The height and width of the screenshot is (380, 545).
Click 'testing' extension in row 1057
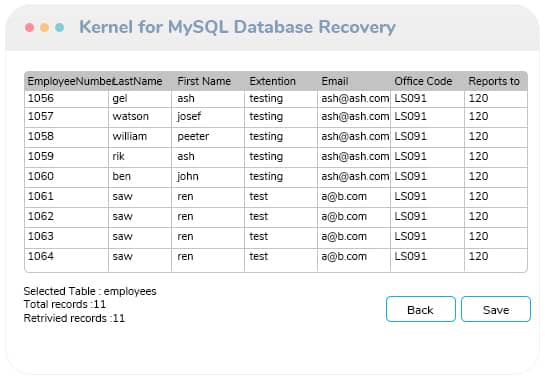pos(281,117)
